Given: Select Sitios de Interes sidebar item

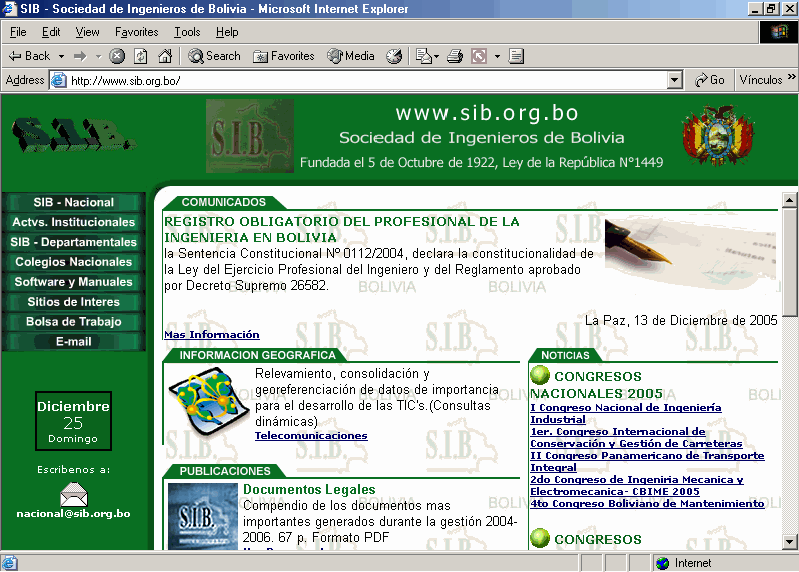Looking at the screenshot, I should pos(73,302).
